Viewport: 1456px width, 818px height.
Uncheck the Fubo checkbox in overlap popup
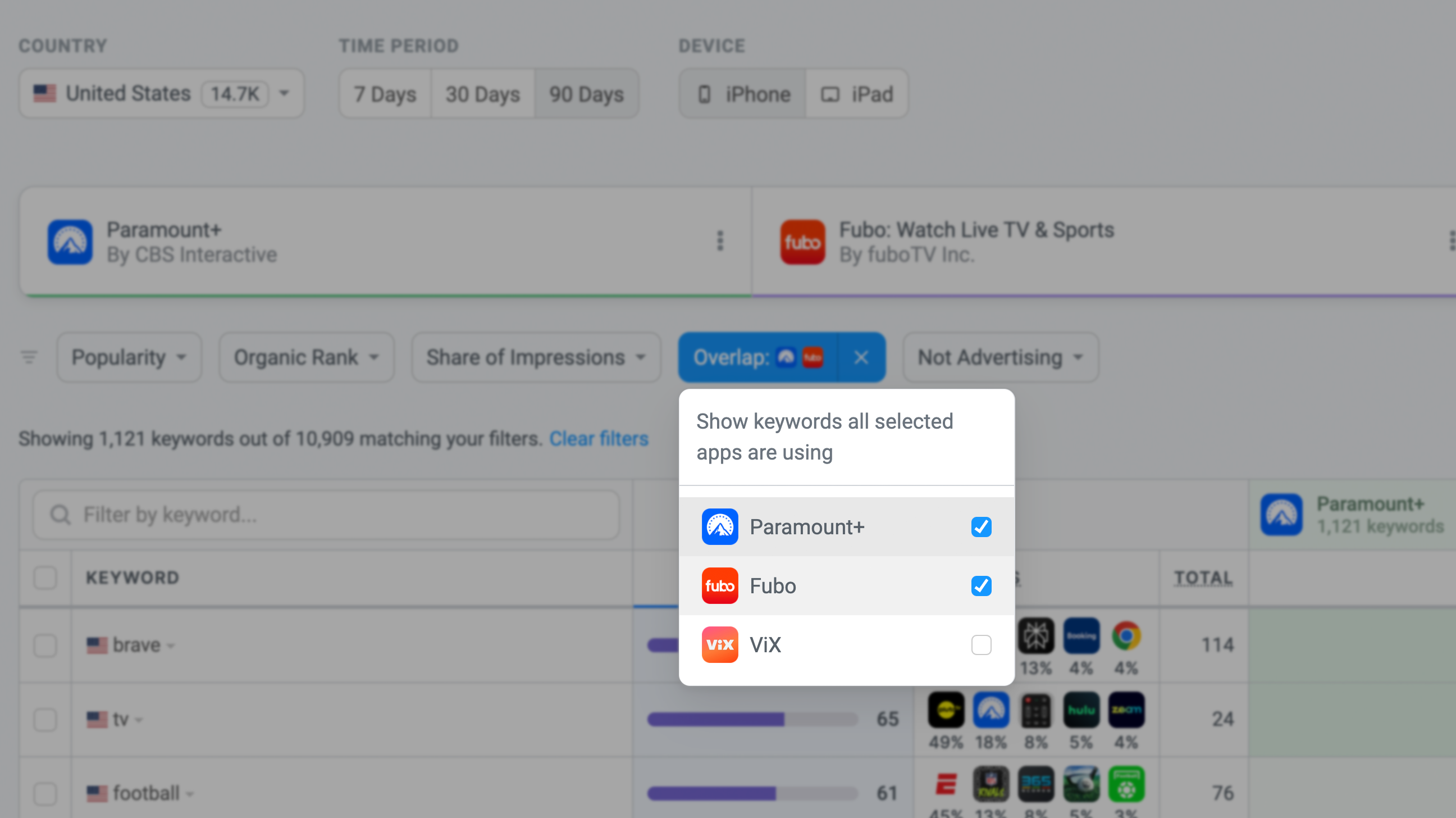point(980,585)
